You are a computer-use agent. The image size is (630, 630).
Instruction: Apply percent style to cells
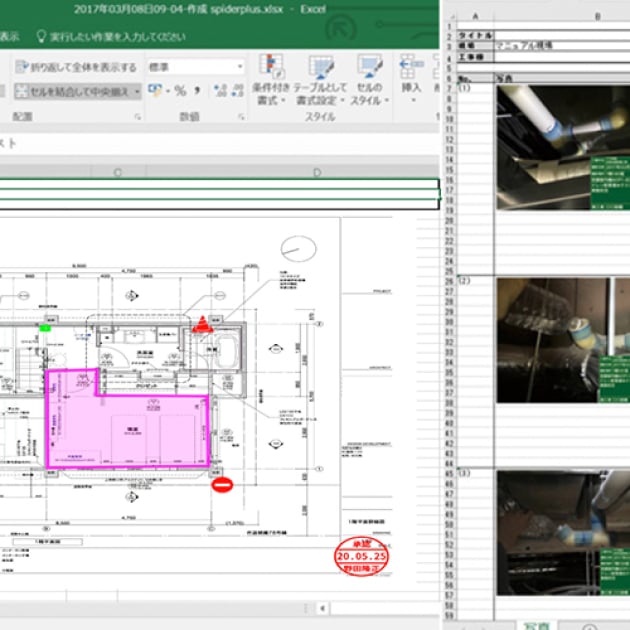[x=180, y=91]
